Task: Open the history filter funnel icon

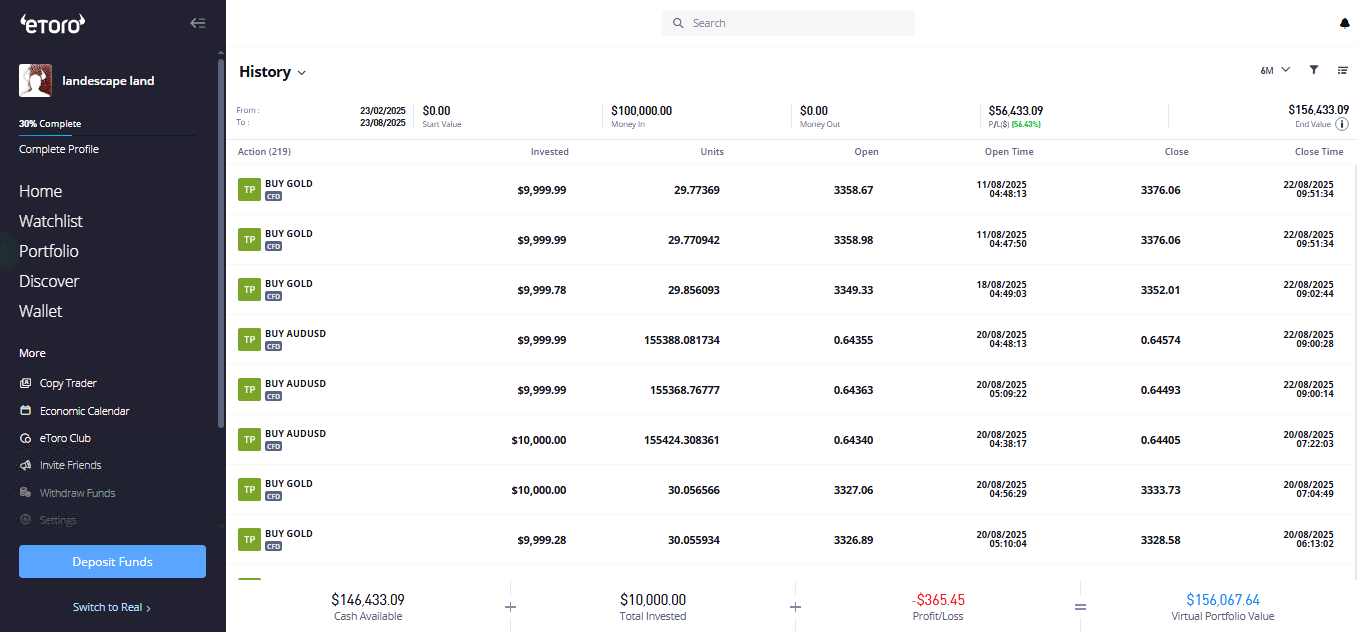Action: tap(1314, 70)
